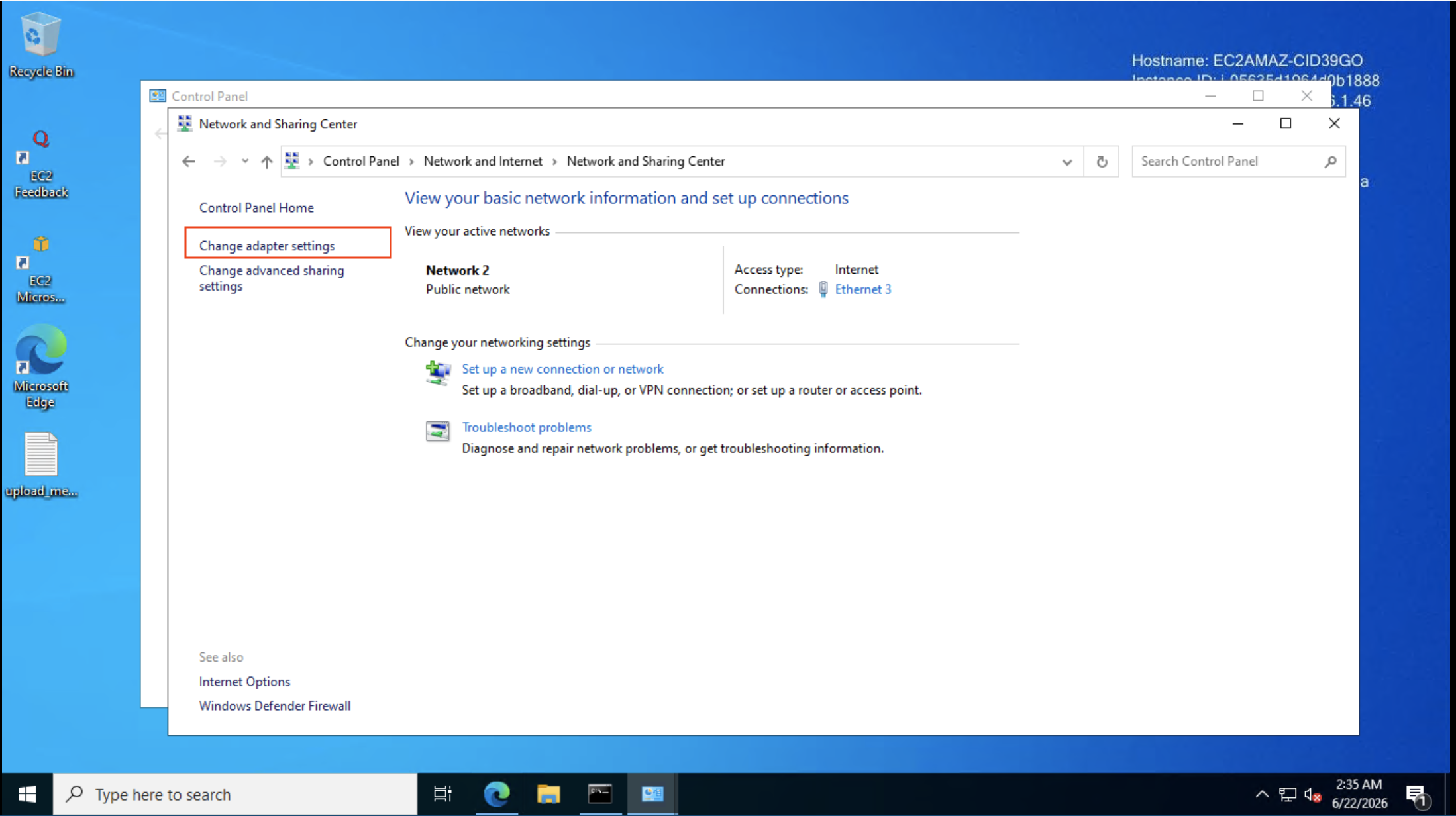
Task: Click the taskbar clock showing 2:35 AM
Action: pyautogui.click(x=1359, y=793)
